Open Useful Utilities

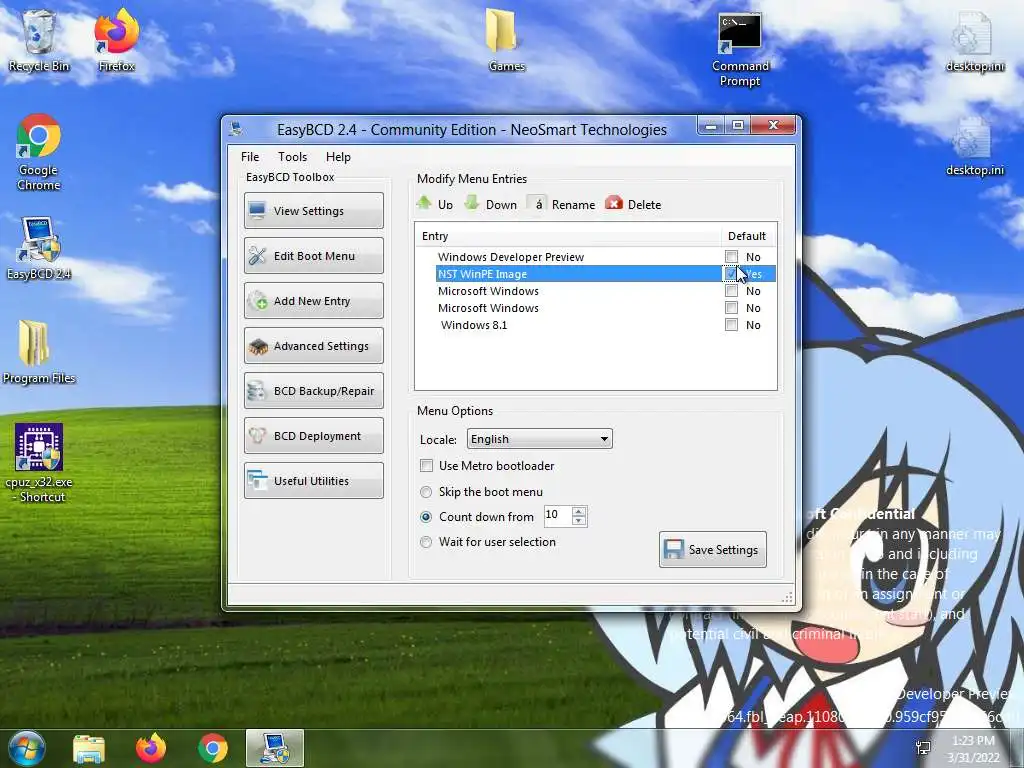[313, 481]
